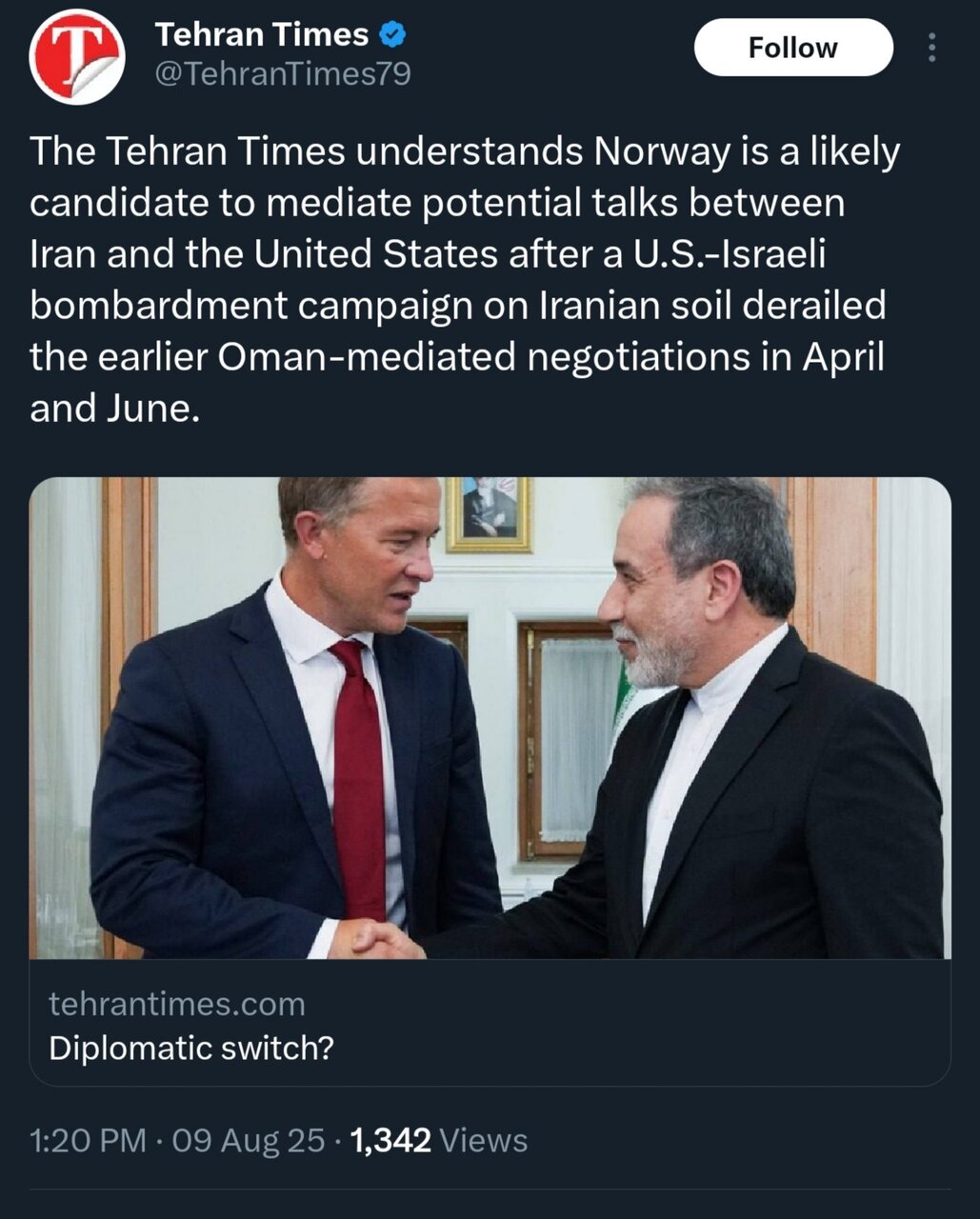The height and width of the screenshot is (1219, 980).
Task: Follow the Tehran Times account
Action: pos(792,48)
